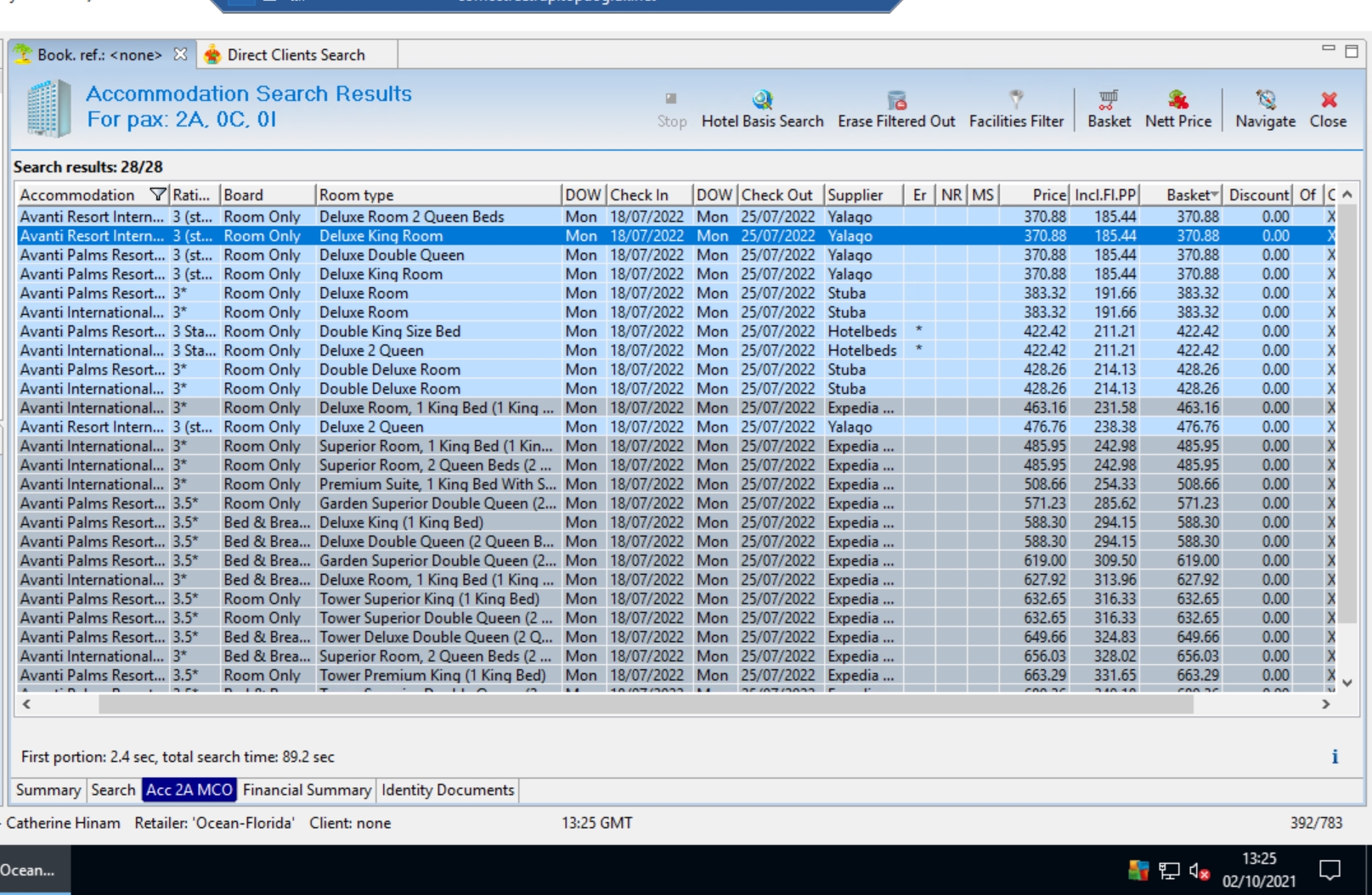1372x895 pixels.
Task: Select the Tower Deluxe Double Queen row
Action: tap(676, 637)
